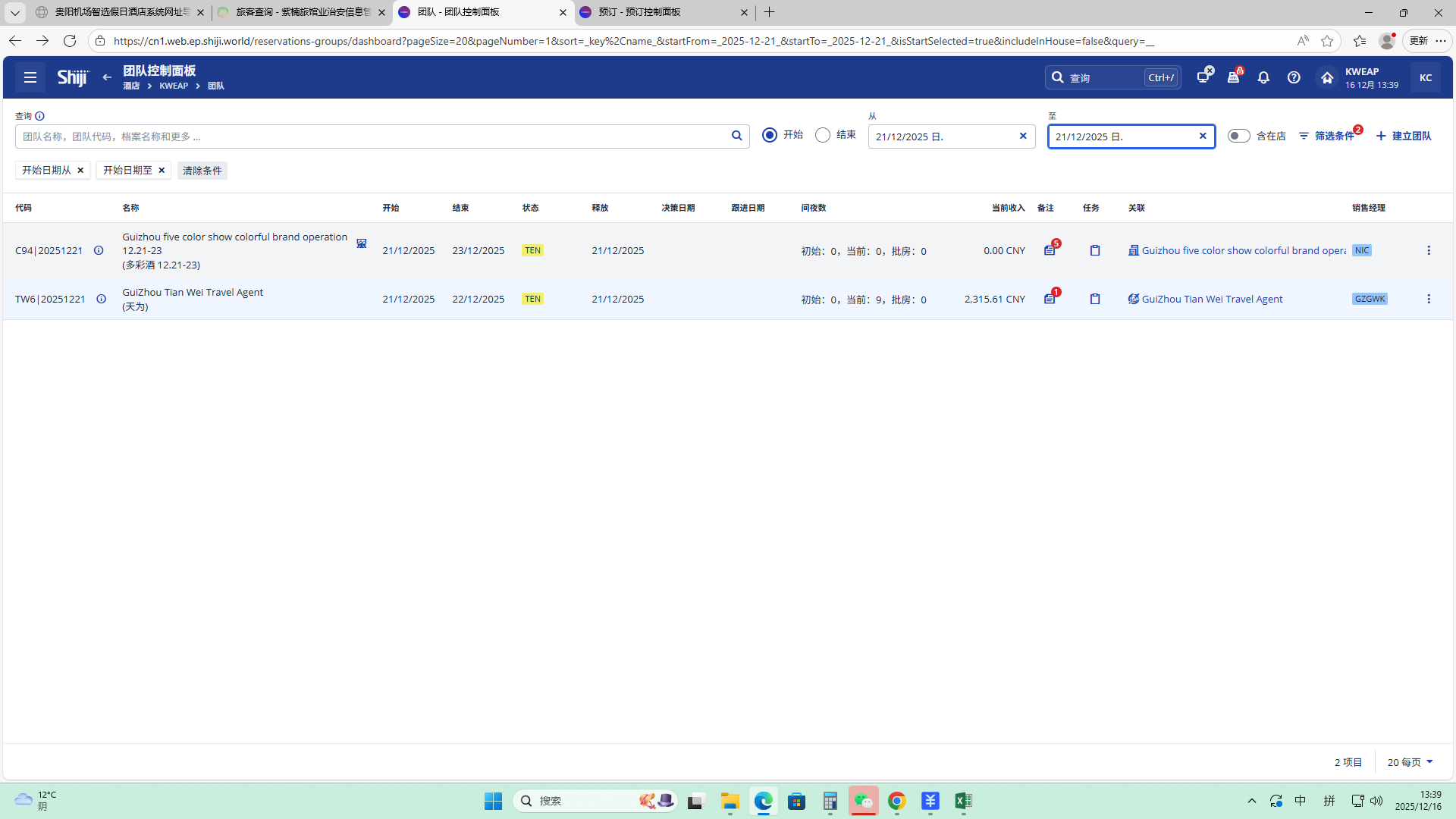
Task: Open three-dot menu for Guizhou five color row
Action: pos(1429,250)
